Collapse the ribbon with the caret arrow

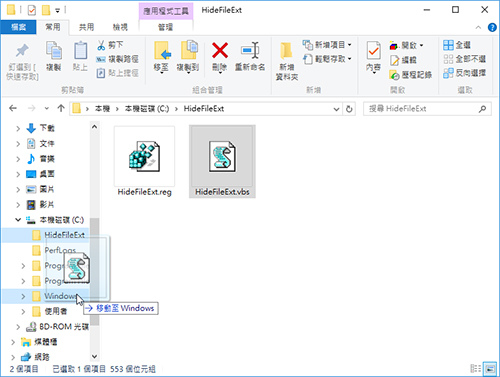(x=478, y=27)
